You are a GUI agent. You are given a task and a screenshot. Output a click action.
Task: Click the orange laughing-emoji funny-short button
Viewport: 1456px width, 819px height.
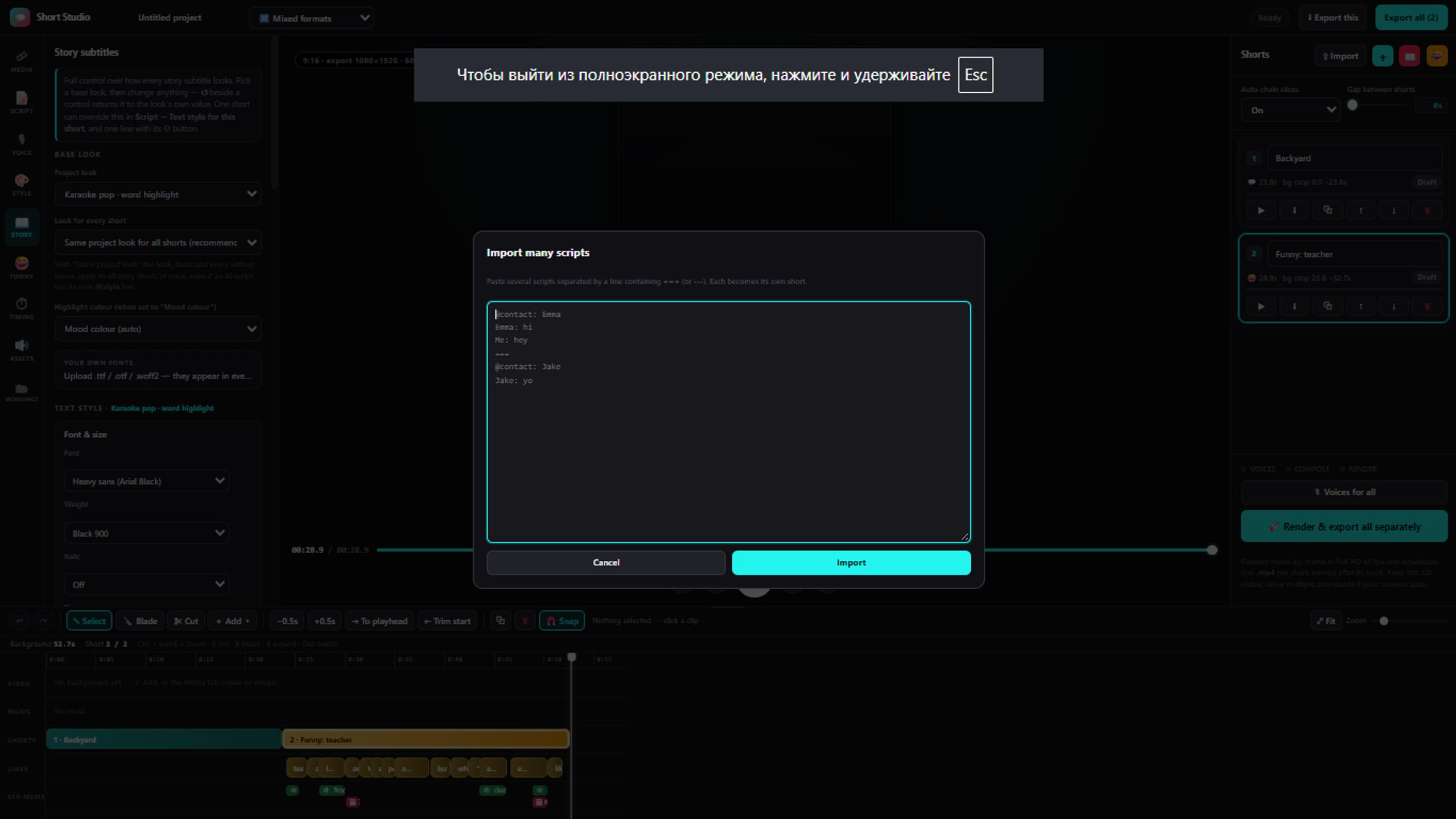1436,56
